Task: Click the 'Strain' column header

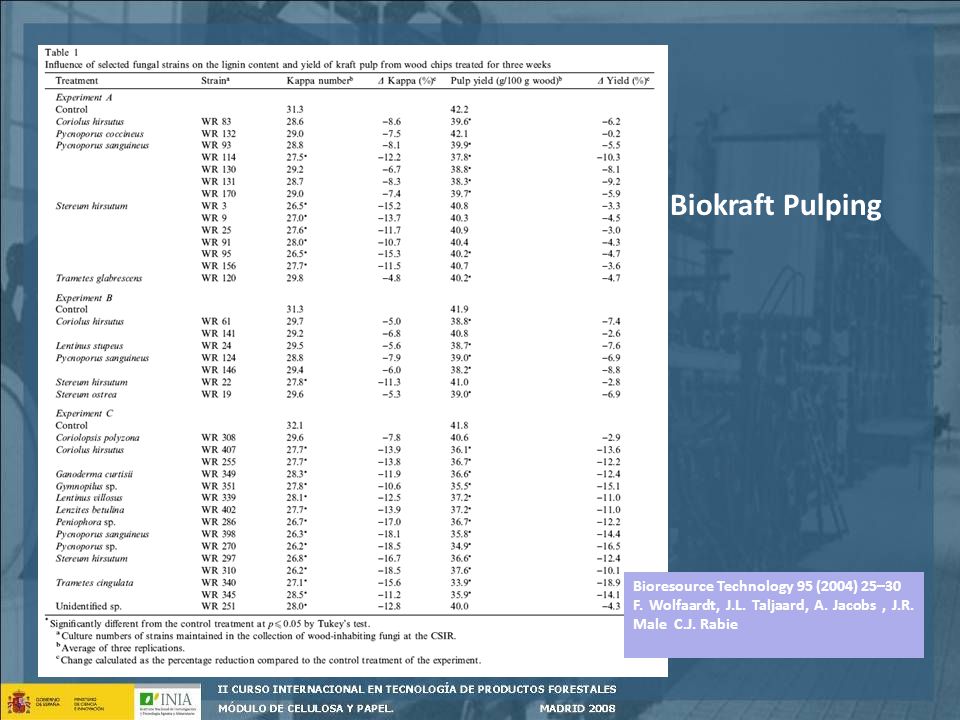Action: tap(215, 80)
